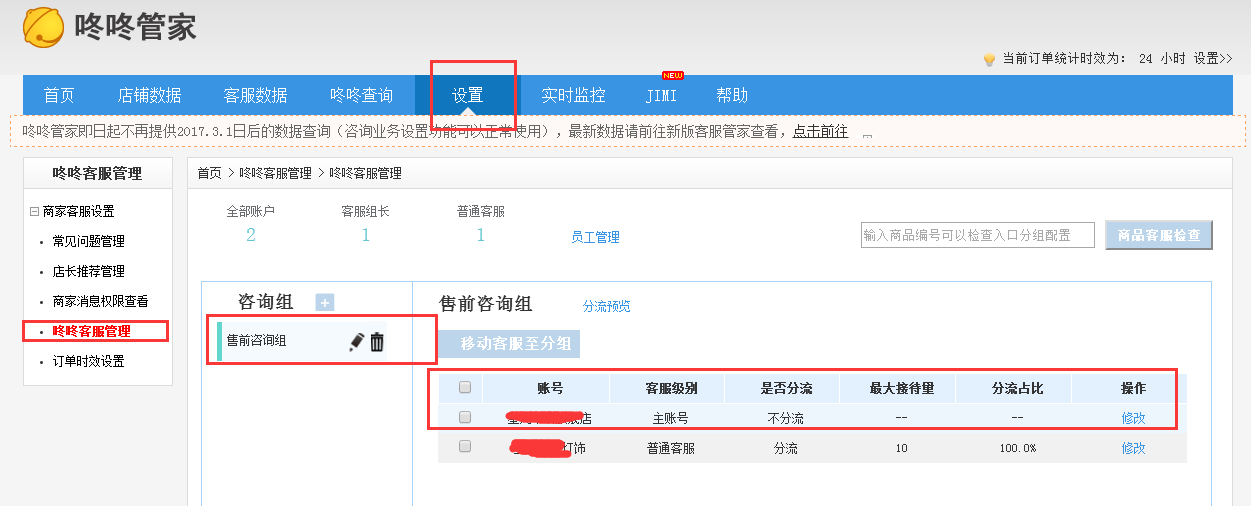Image resolution: width=1251 pixels, height=506 pixels.
Task: Click the 普通客服 count 1
Action: (481, 236)
